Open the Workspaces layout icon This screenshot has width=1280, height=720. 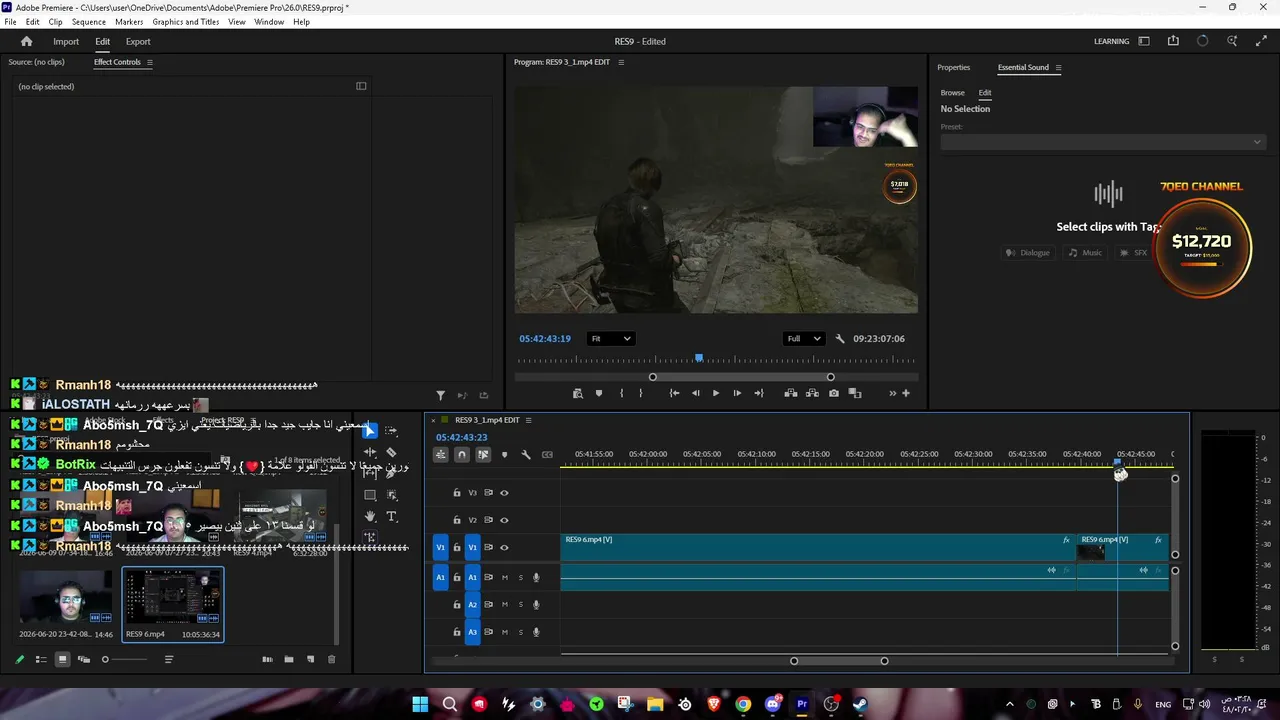(x=1144, y=41)
